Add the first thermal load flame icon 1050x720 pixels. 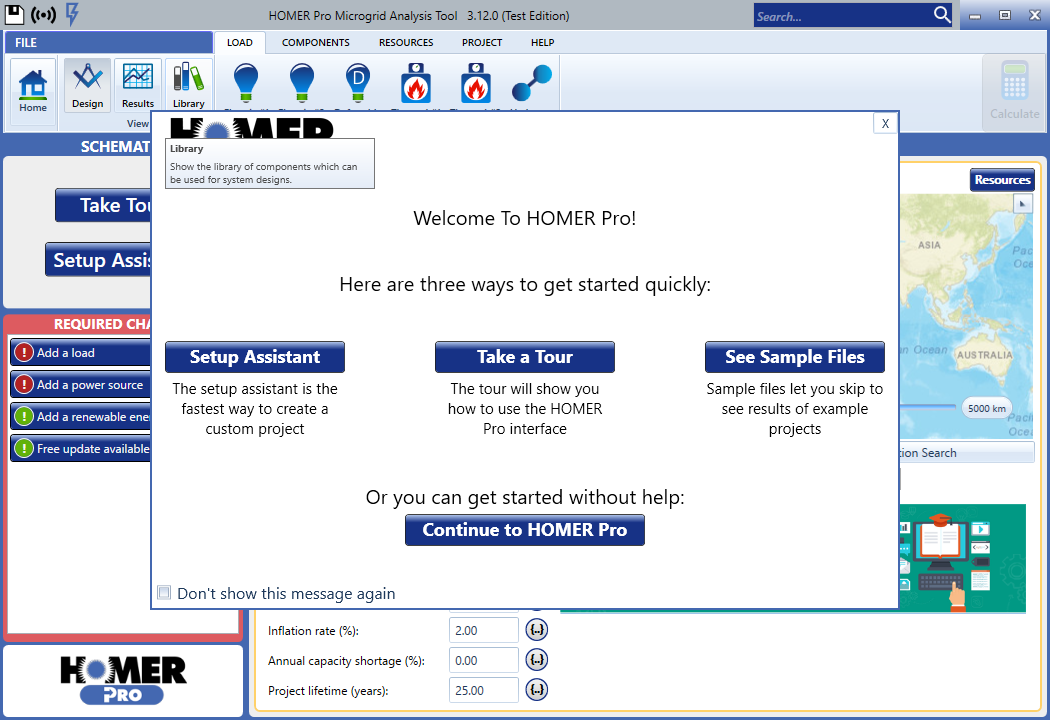coord(415,83)
